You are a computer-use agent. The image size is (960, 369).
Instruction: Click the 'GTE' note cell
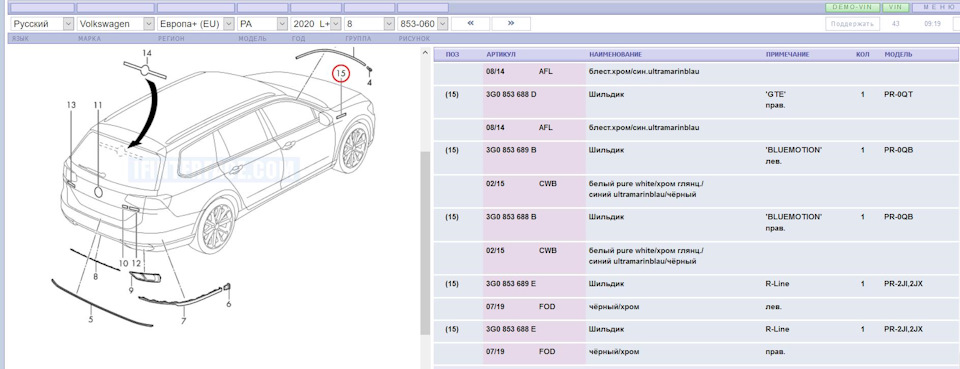(x=776, y=94)
